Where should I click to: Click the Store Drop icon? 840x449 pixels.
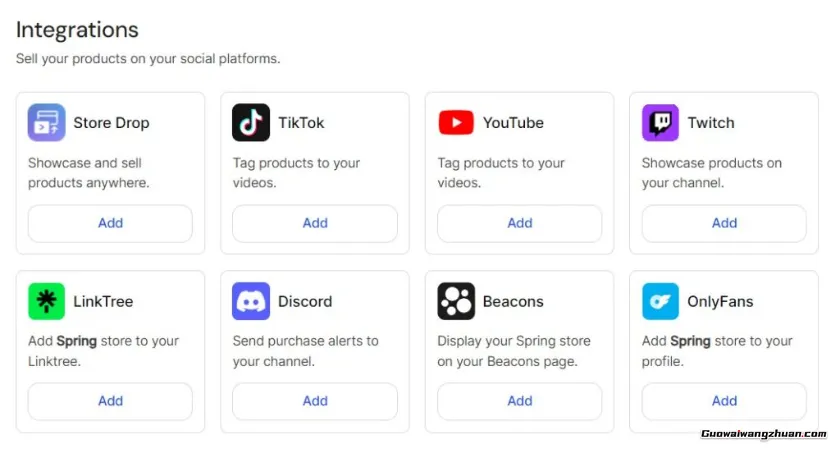coord(46,123)
